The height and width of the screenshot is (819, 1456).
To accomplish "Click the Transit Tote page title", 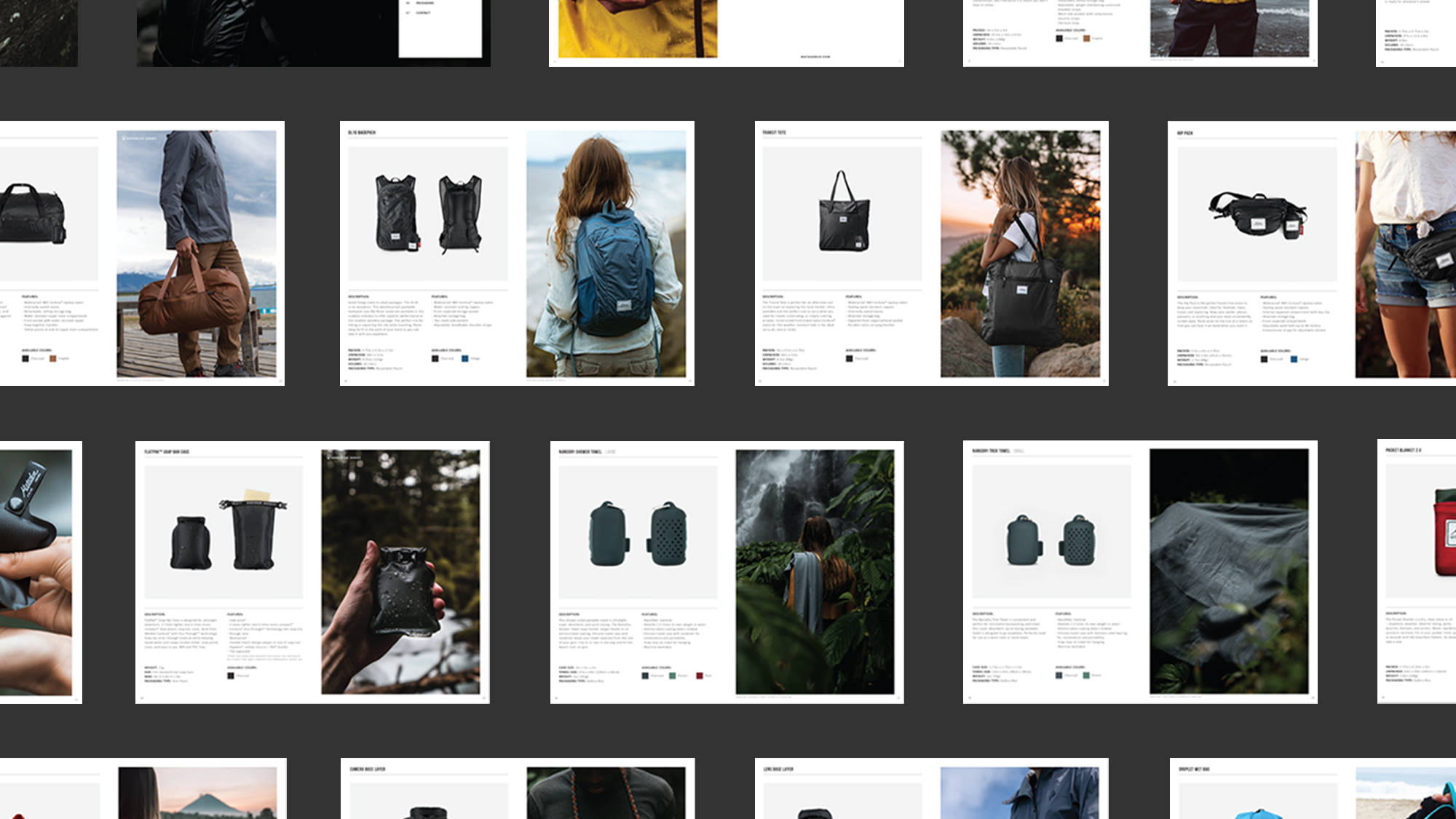I will tap(774, 132).
